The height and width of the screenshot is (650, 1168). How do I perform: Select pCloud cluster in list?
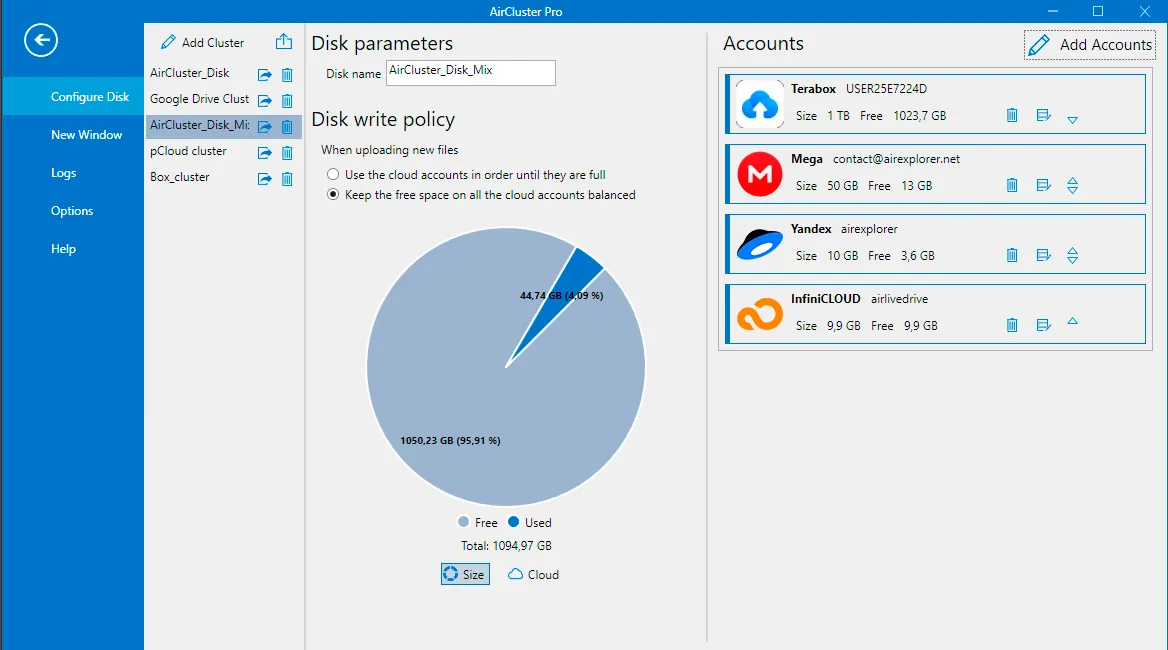coord(188,151)
